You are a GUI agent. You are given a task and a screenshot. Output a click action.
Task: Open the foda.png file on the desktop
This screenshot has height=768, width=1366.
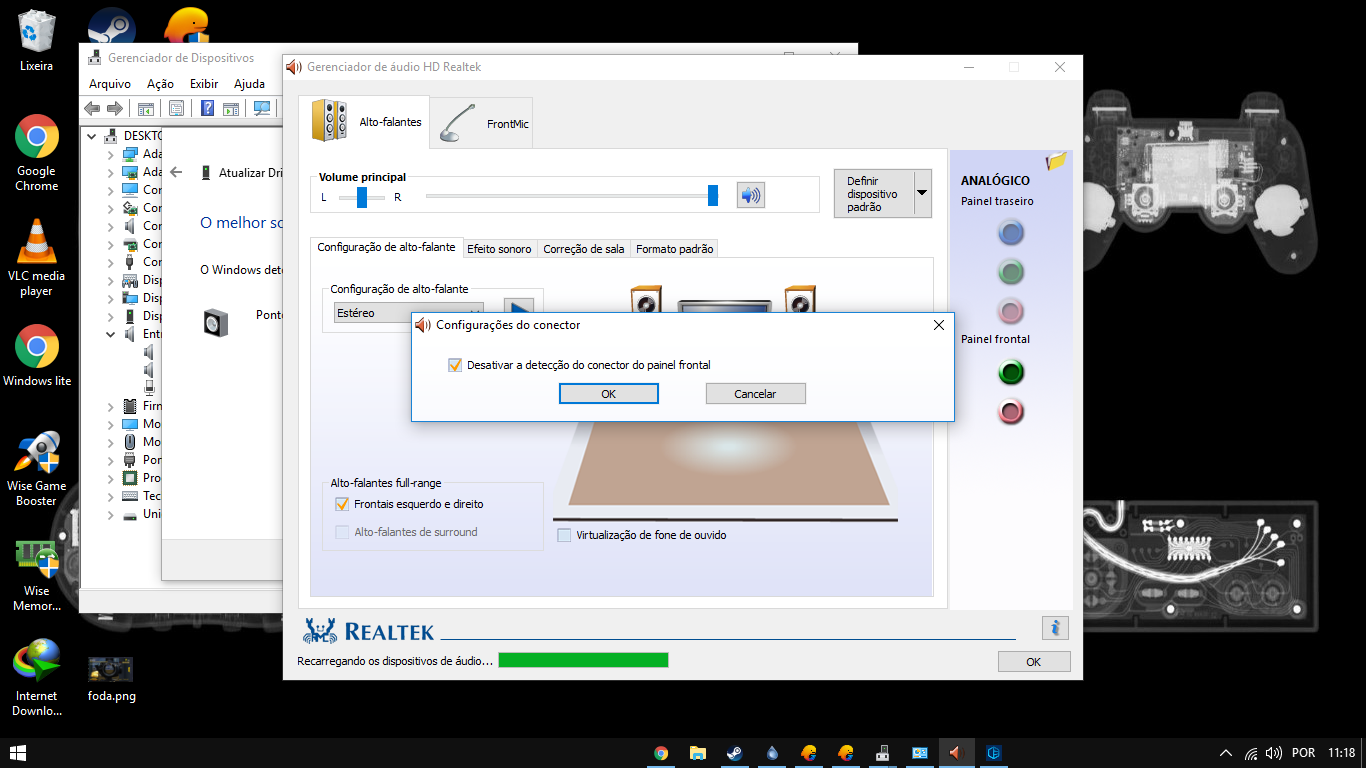pos(111,678)
